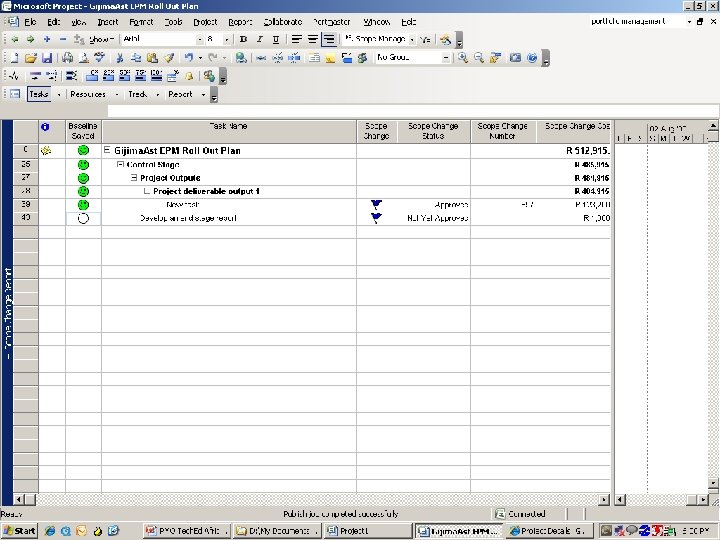The width and height of the screenshot is (720, 540).
Task: Click the Go To Selected Task icon
Action: coord(495,58)
